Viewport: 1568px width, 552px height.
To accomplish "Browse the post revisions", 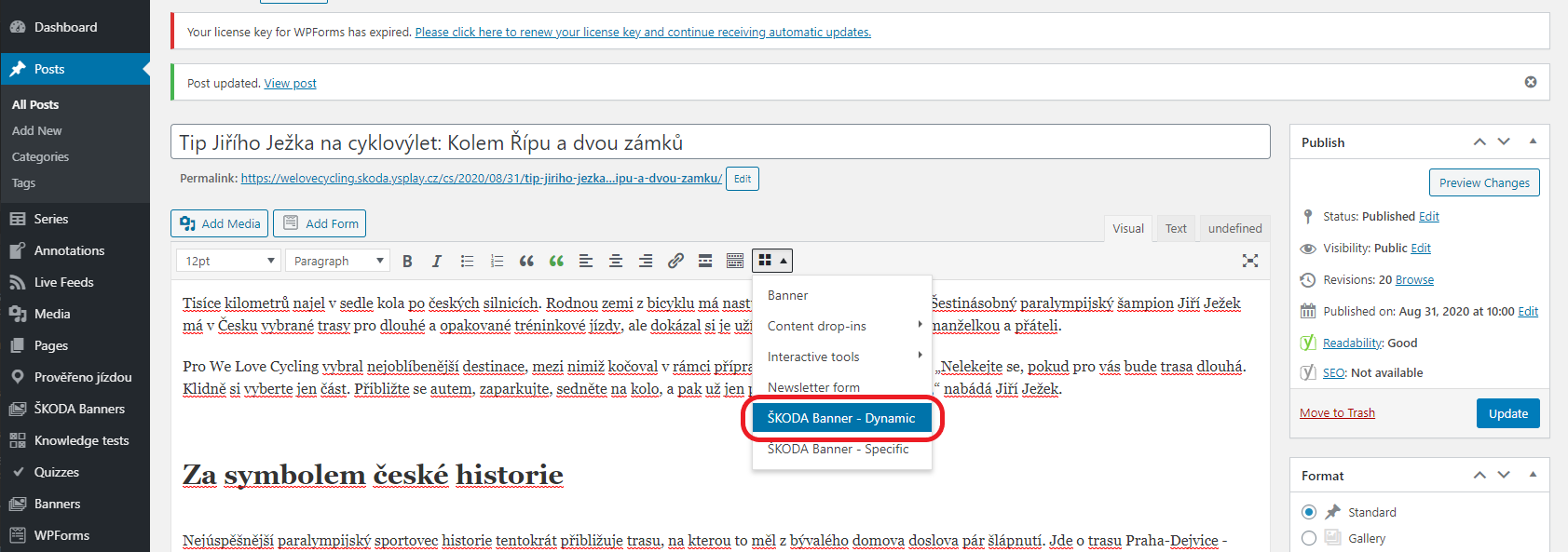I will tap(1414, 279).
